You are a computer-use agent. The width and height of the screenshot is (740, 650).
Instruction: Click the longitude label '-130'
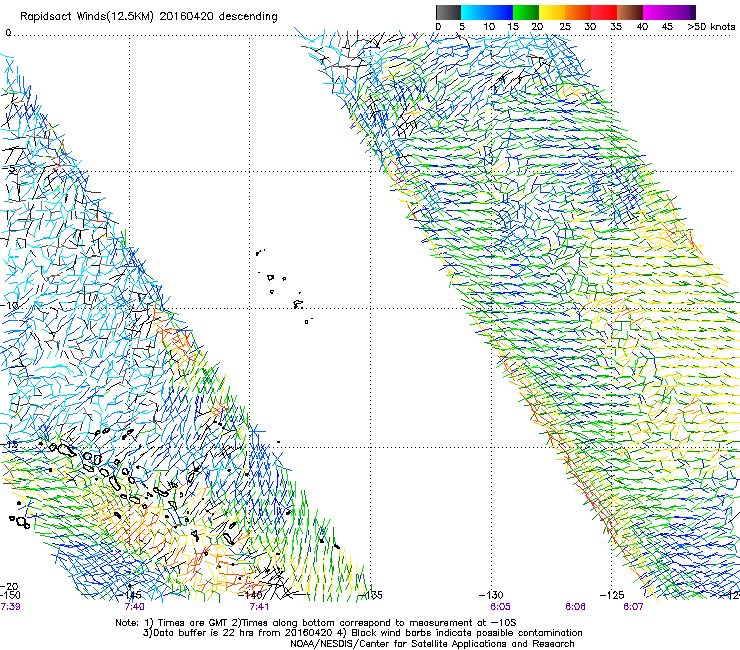click(x=491, y=595)
